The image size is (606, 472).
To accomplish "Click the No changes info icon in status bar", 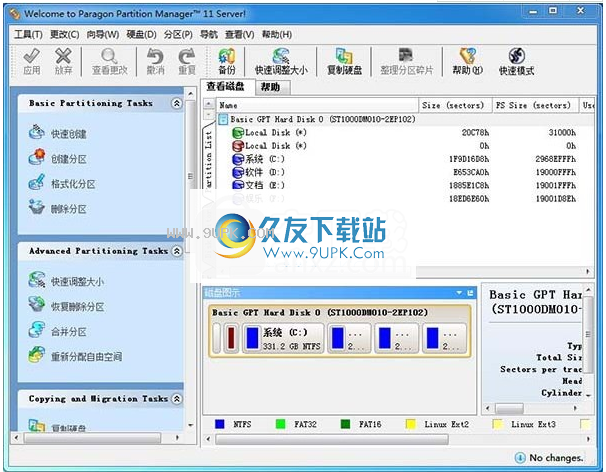I will pos(520,458).
